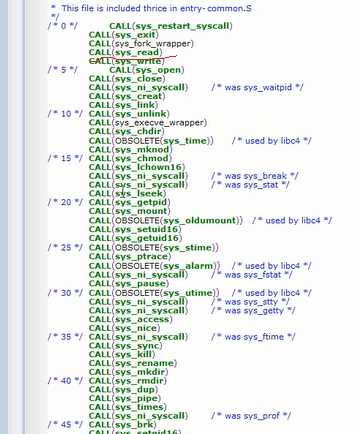Click the CALL(sys_mknod) line
The height and width of the screenshot is (434, 362).
click(x=131, y=149)
